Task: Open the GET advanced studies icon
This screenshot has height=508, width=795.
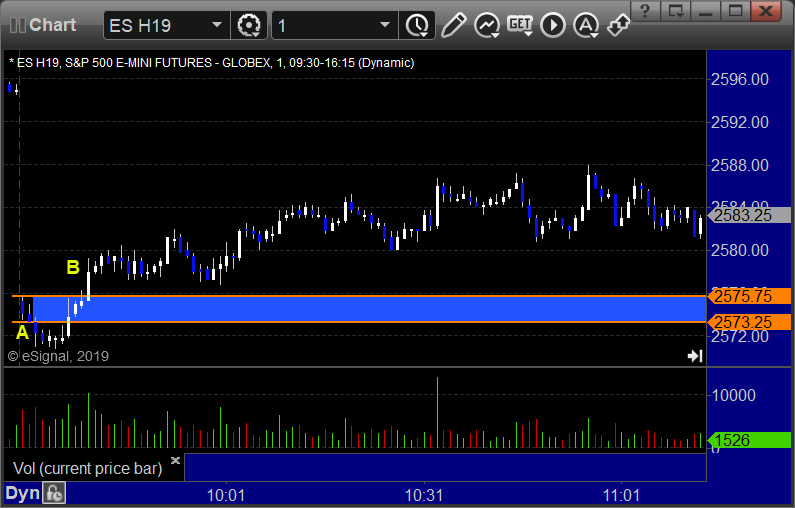Action: click(520, 25)
